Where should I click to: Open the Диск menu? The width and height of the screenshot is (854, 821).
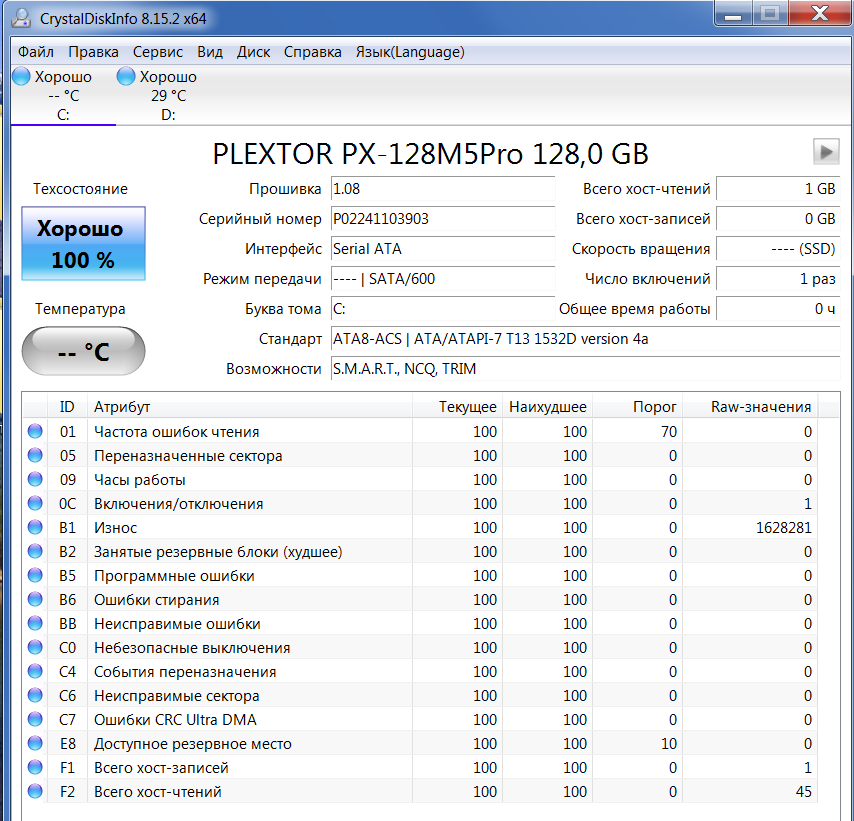253,52
